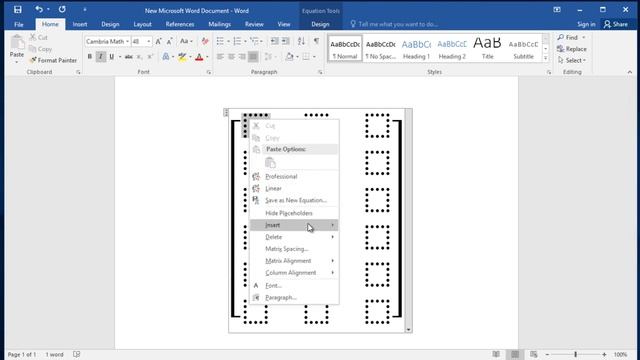Open Delete submenu in context menu
Image resolution: width=640 pixels, height=360 pixels.
294,237
